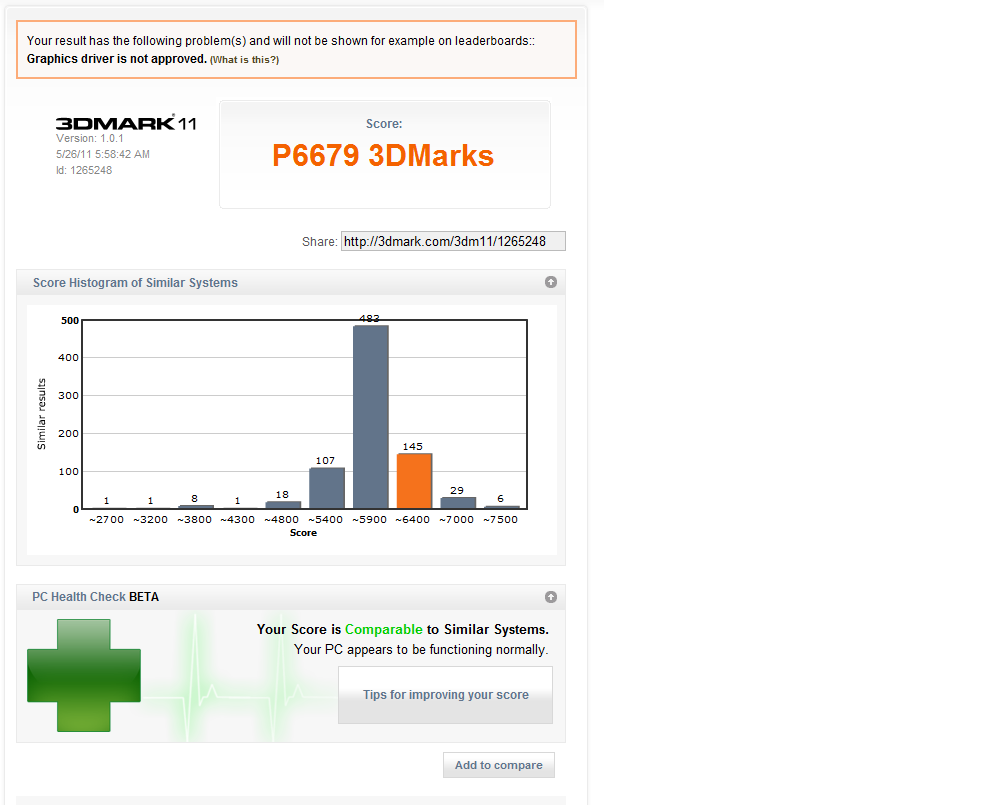Click the Add to compare button
Screen dimensions: 1008x805
[x=498, y=765]
